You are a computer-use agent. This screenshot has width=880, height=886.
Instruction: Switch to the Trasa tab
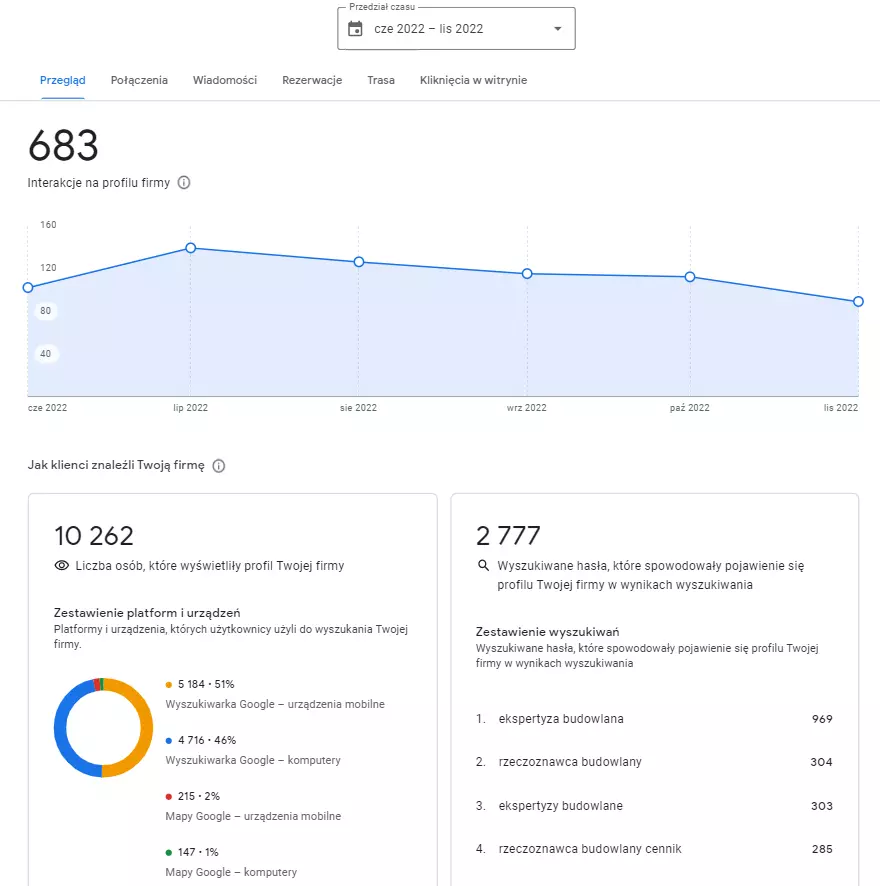(381, 80)
